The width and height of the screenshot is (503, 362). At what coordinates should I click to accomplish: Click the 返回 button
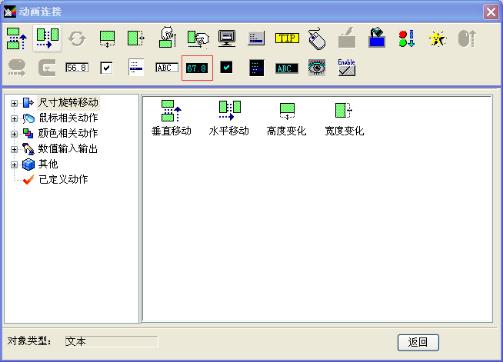[x=418, y=342]
